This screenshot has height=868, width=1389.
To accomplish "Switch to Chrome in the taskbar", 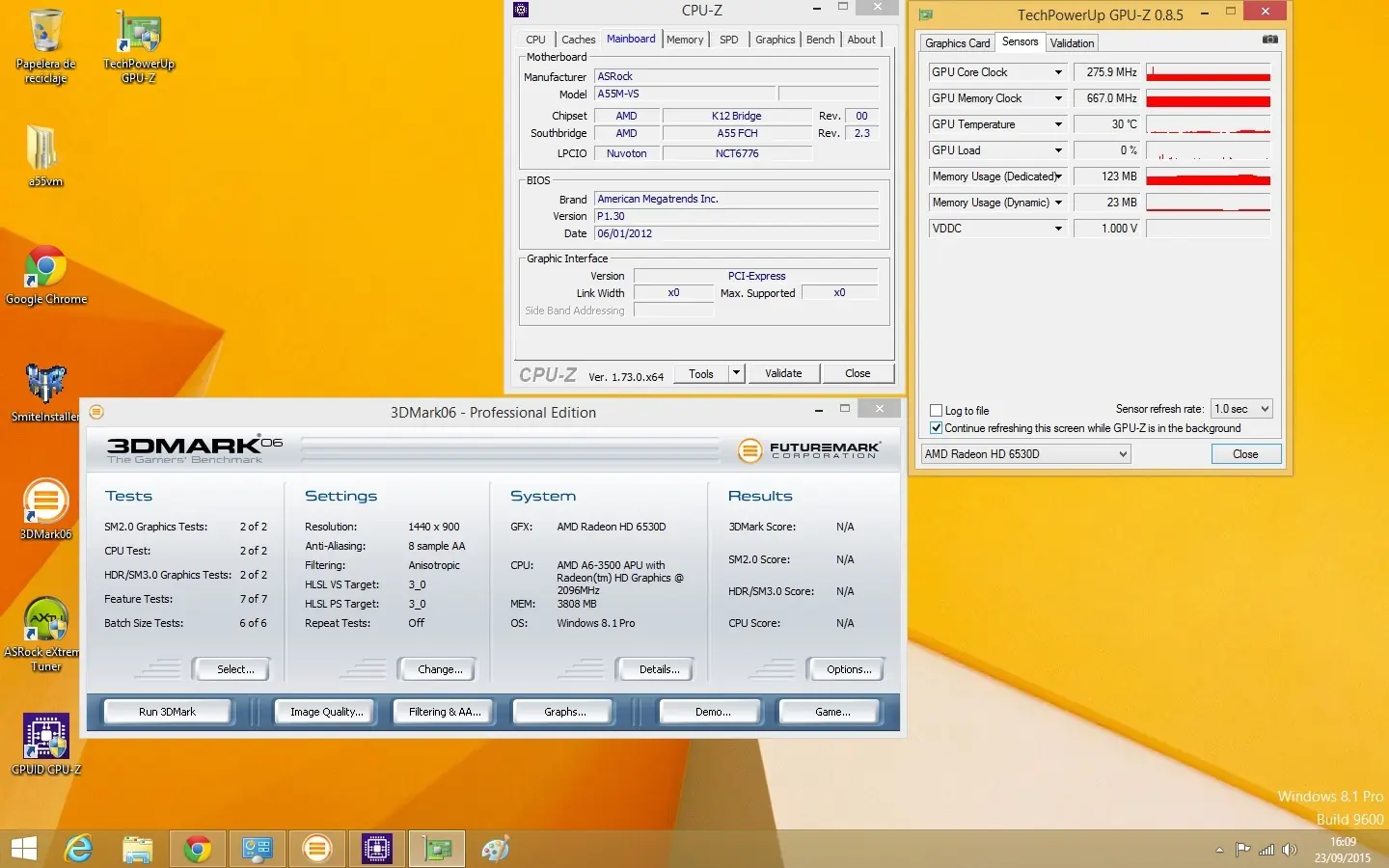I will (x=198, y=849).
